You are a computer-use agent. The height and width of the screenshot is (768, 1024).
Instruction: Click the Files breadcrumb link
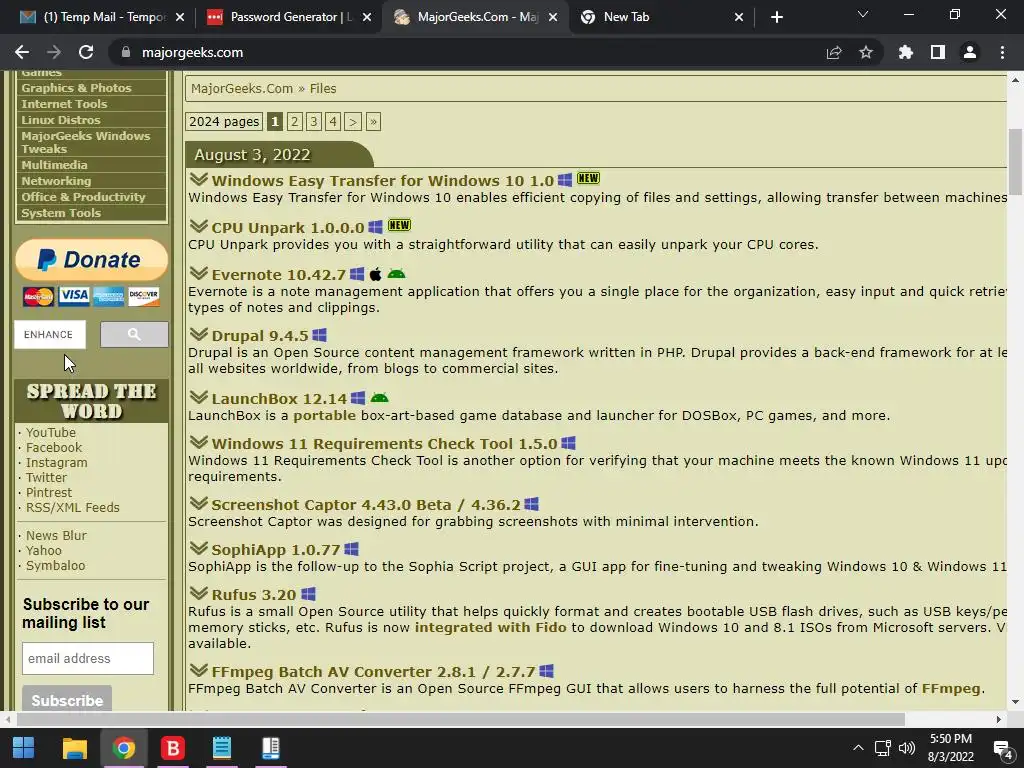coord(323,88)
